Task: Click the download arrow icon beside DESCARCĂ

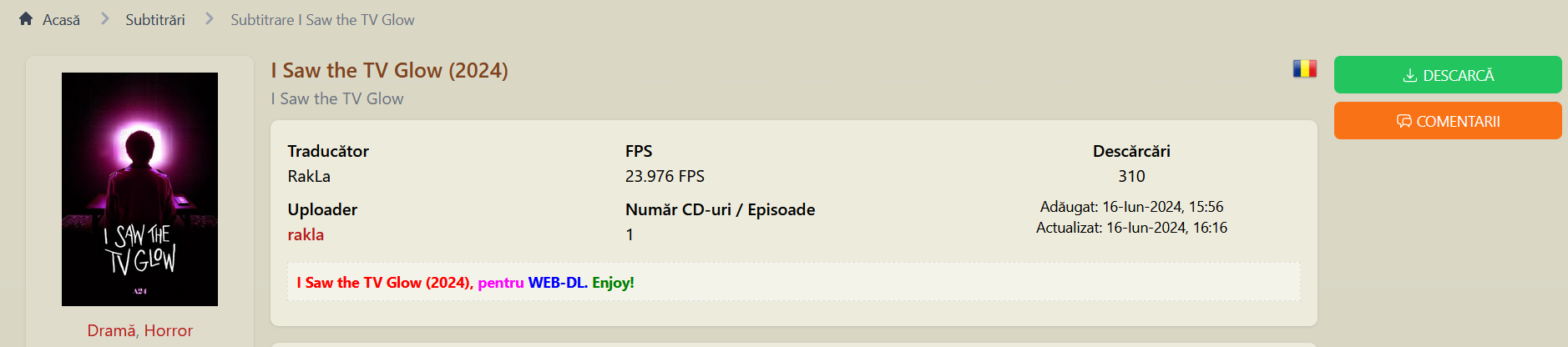Action: click(x=1409, y=75)
